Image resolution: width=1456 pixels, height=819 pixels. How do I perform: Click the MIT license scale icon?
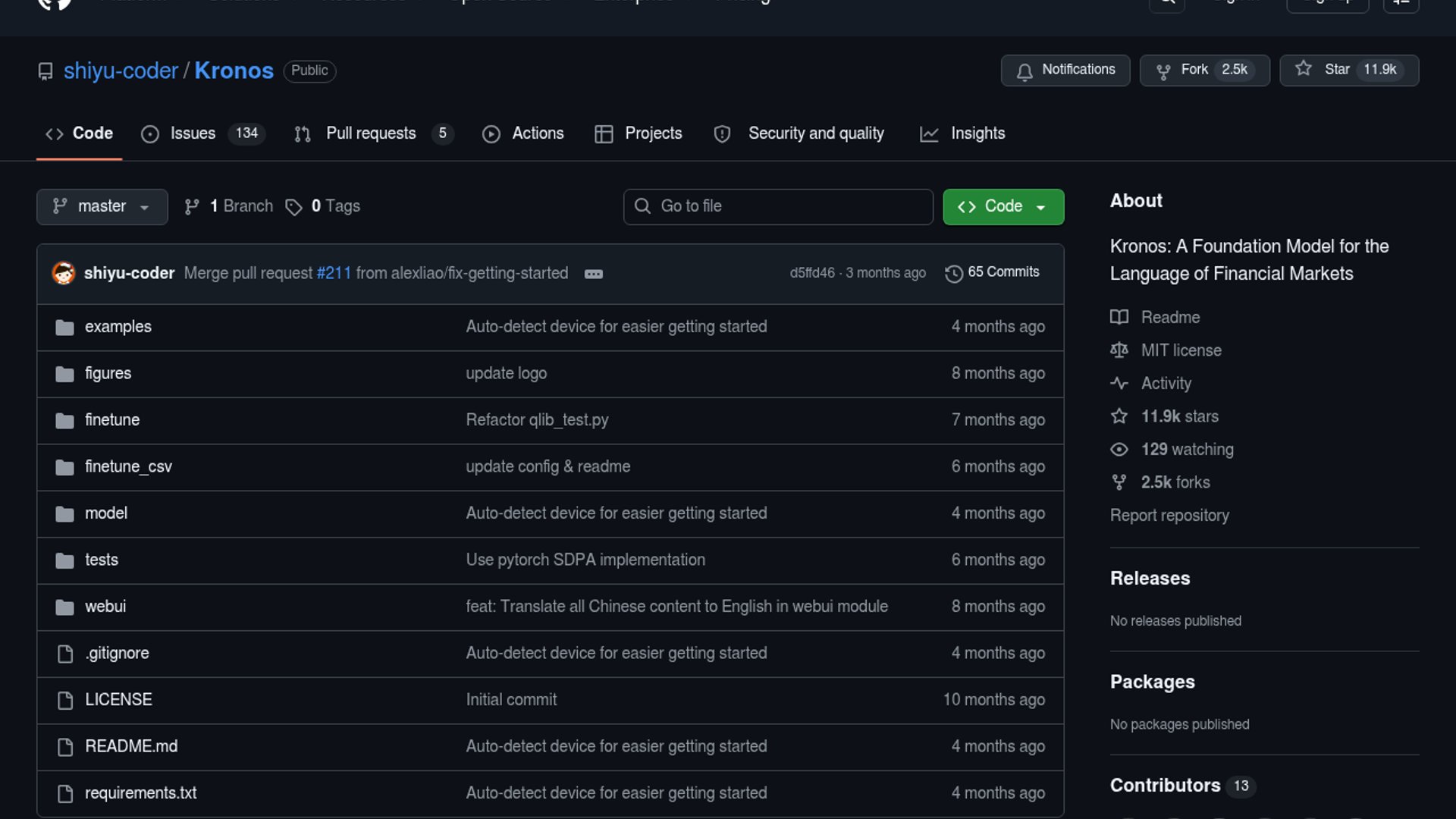pyautogui.click(x=1119, y=350)
